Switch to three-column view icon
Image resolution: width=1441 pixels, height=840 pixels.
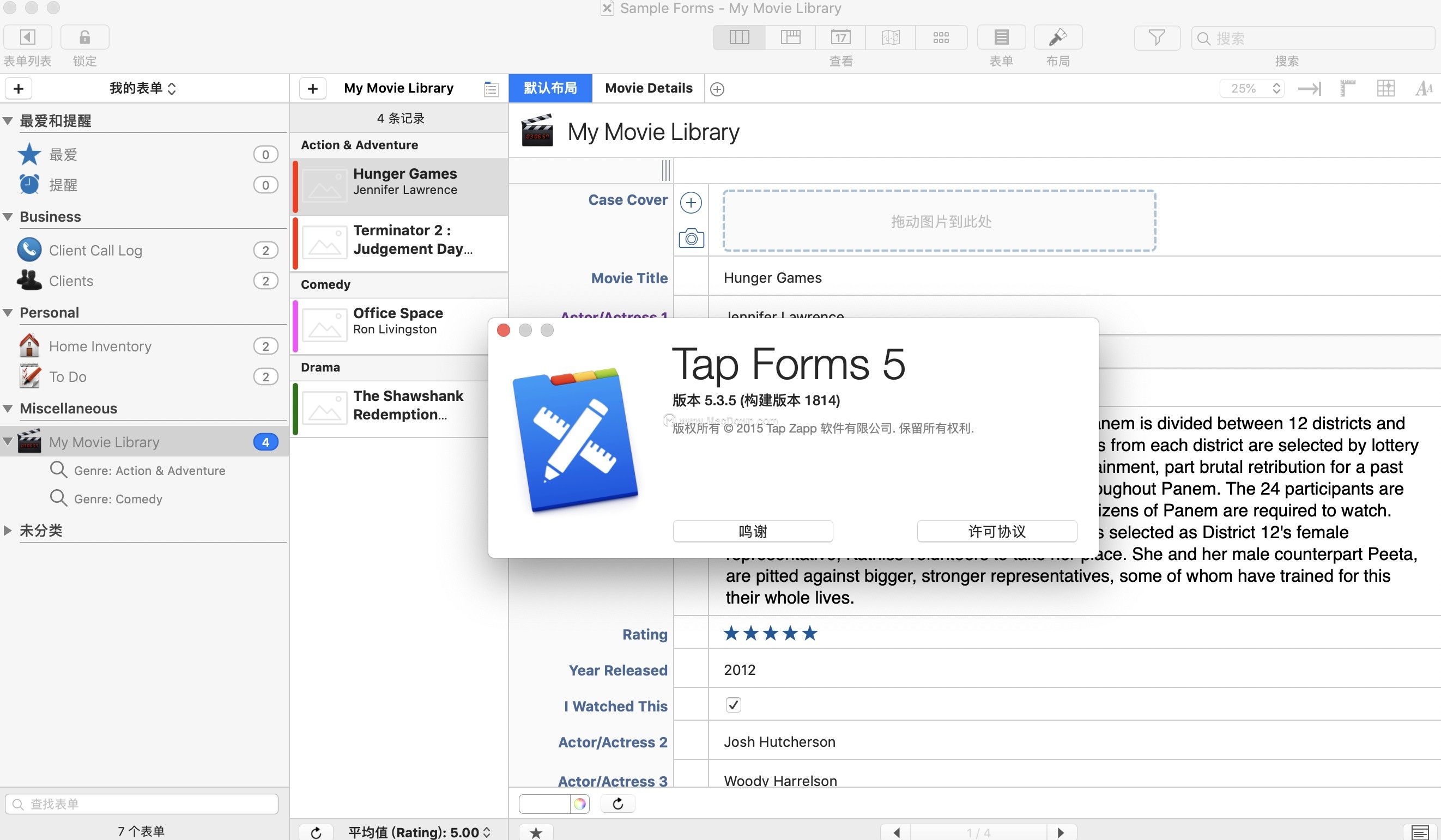739,38
